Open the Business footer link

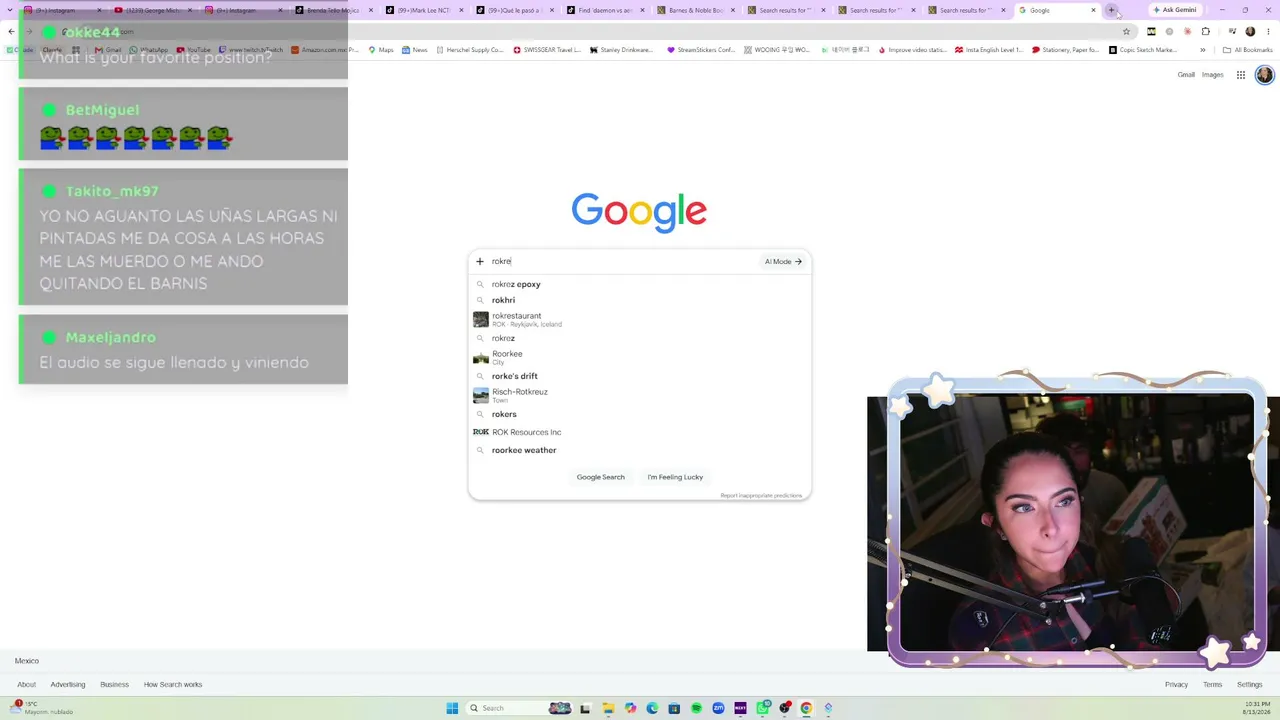(114, 685)
